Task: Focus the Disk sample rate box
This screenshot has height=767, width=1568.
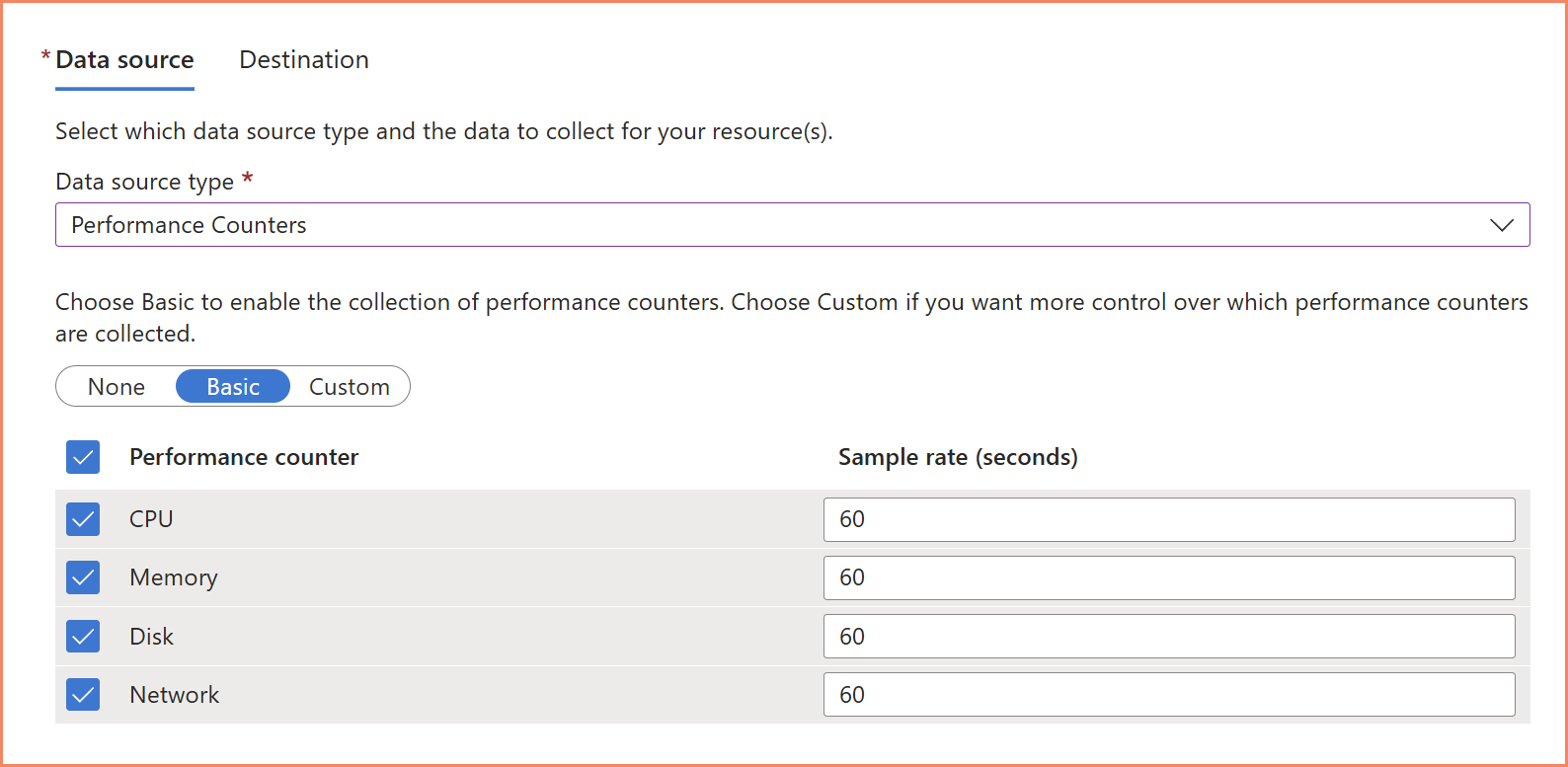Action: (x=1169, y=636)
